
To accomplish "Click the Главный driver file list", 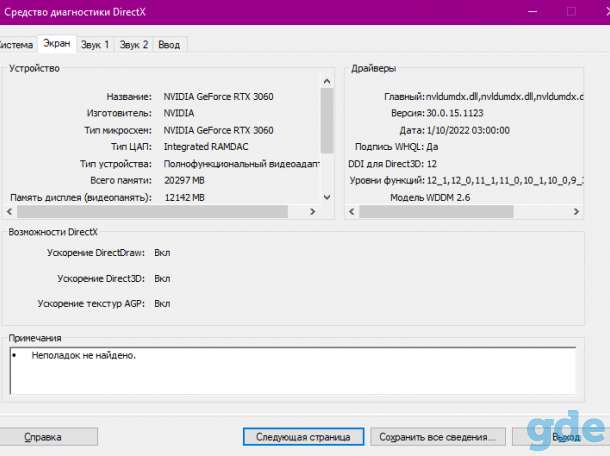I will pyautogui.click(x=505, y=96).
